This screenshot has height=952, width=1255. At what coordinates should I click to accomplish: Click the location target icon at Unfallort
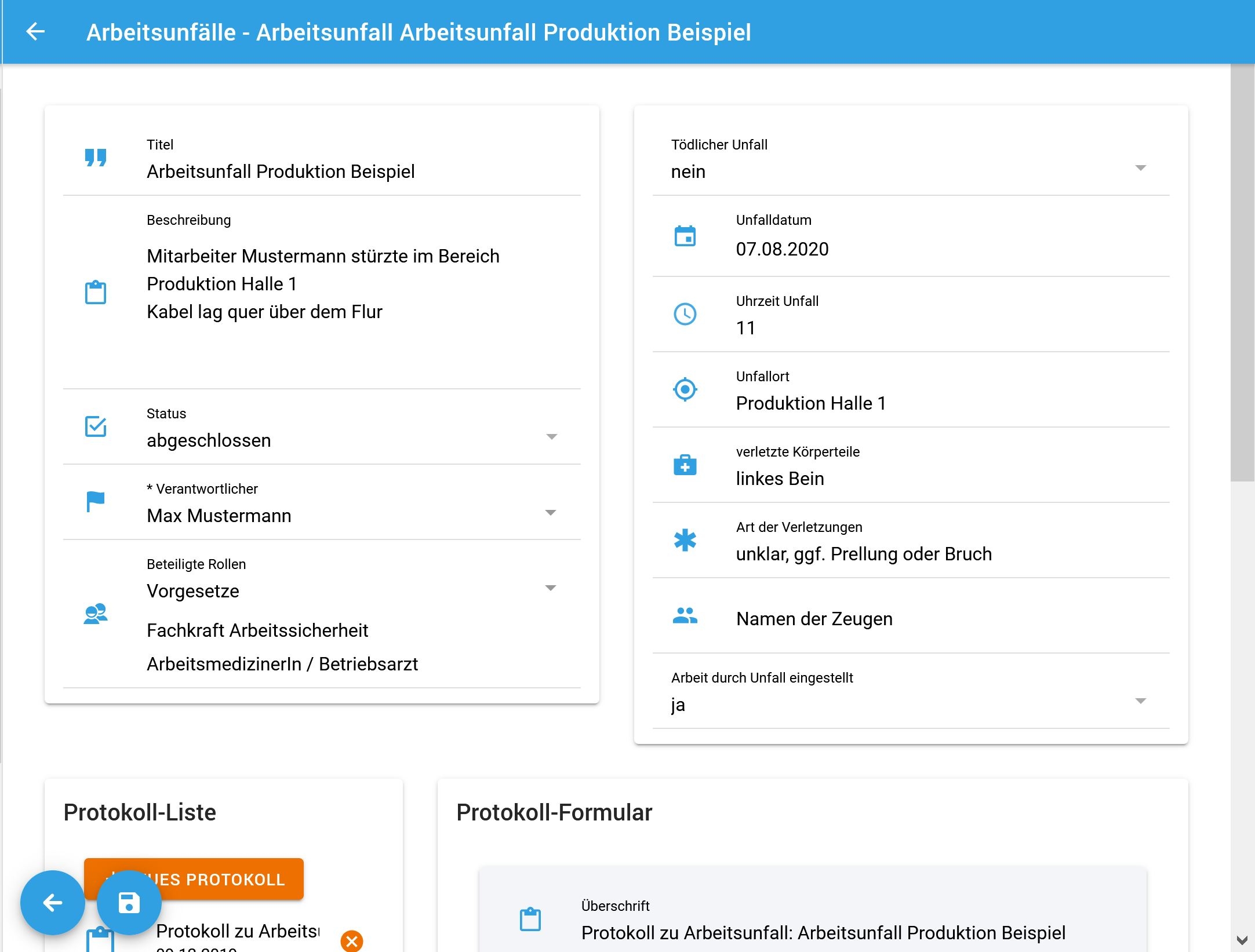[685, 389]
